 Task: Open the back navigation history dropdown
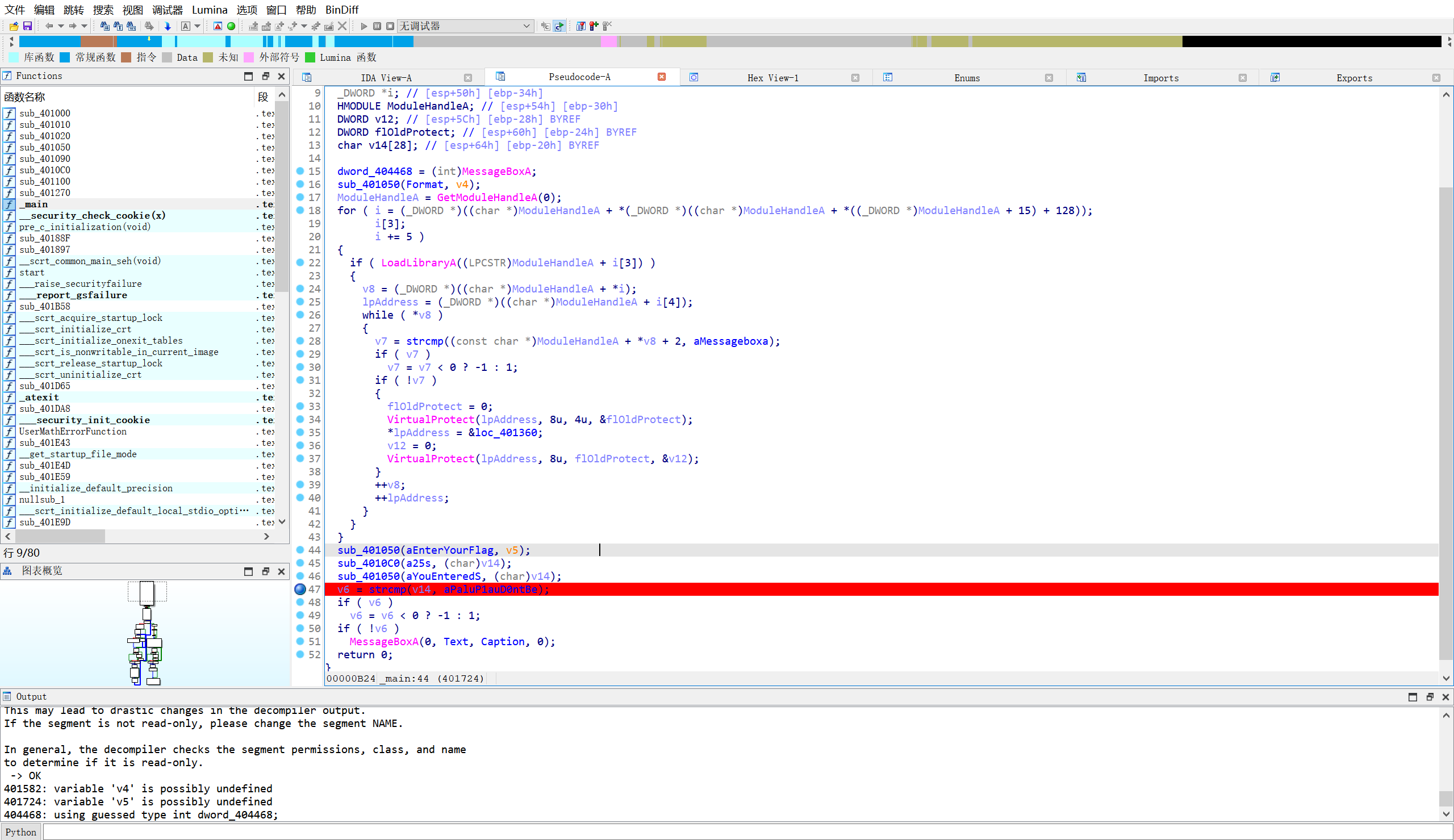point(61,26)
